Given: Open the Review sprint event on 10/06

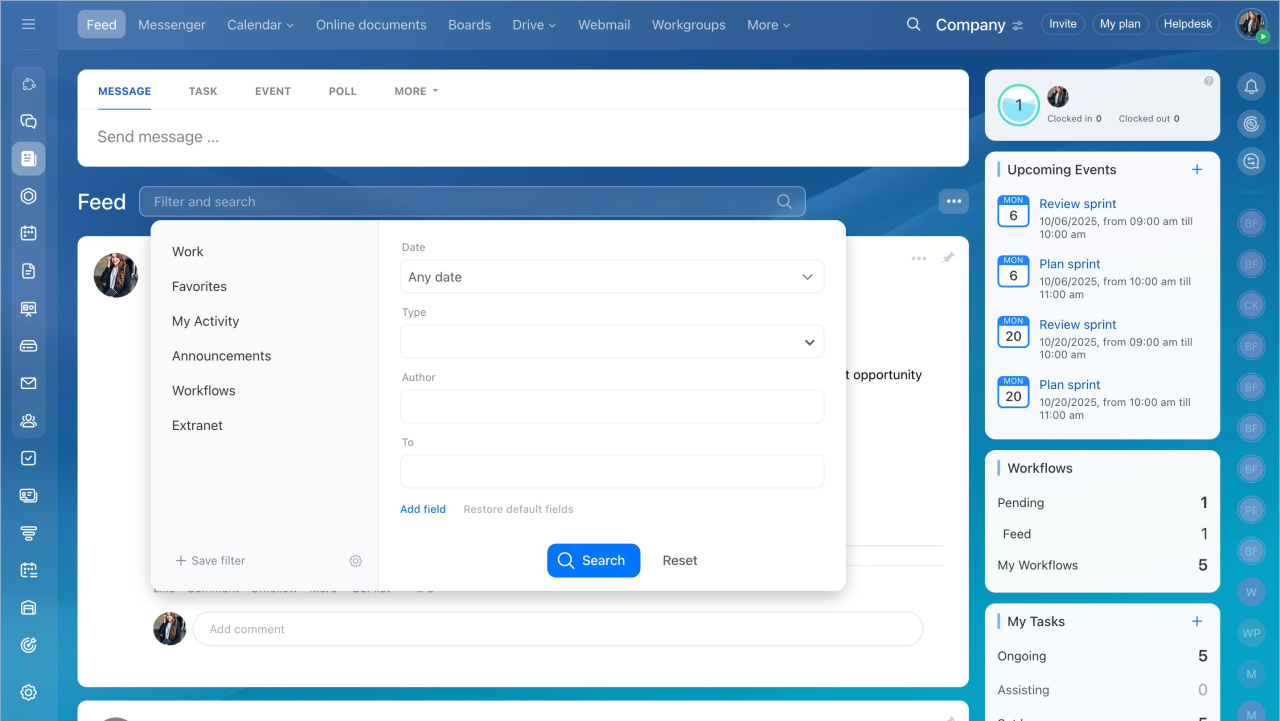Looking at the screenshot, I should pyautogui.click(x=1077, y=204).
